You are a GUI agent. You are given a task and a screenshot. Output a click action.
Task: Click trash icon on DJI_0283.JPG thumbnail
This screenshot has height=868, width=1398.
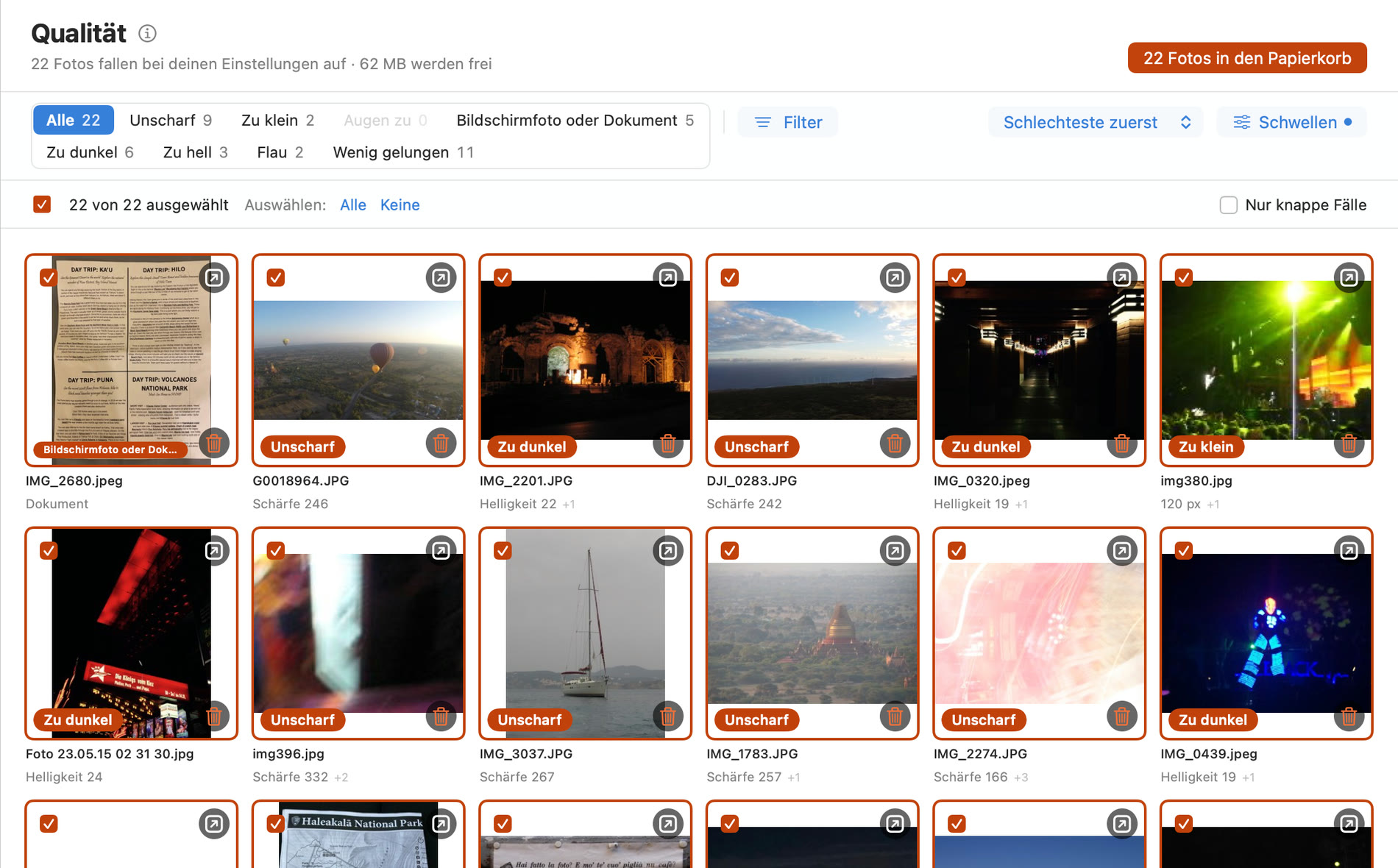(x=895, y=444)
